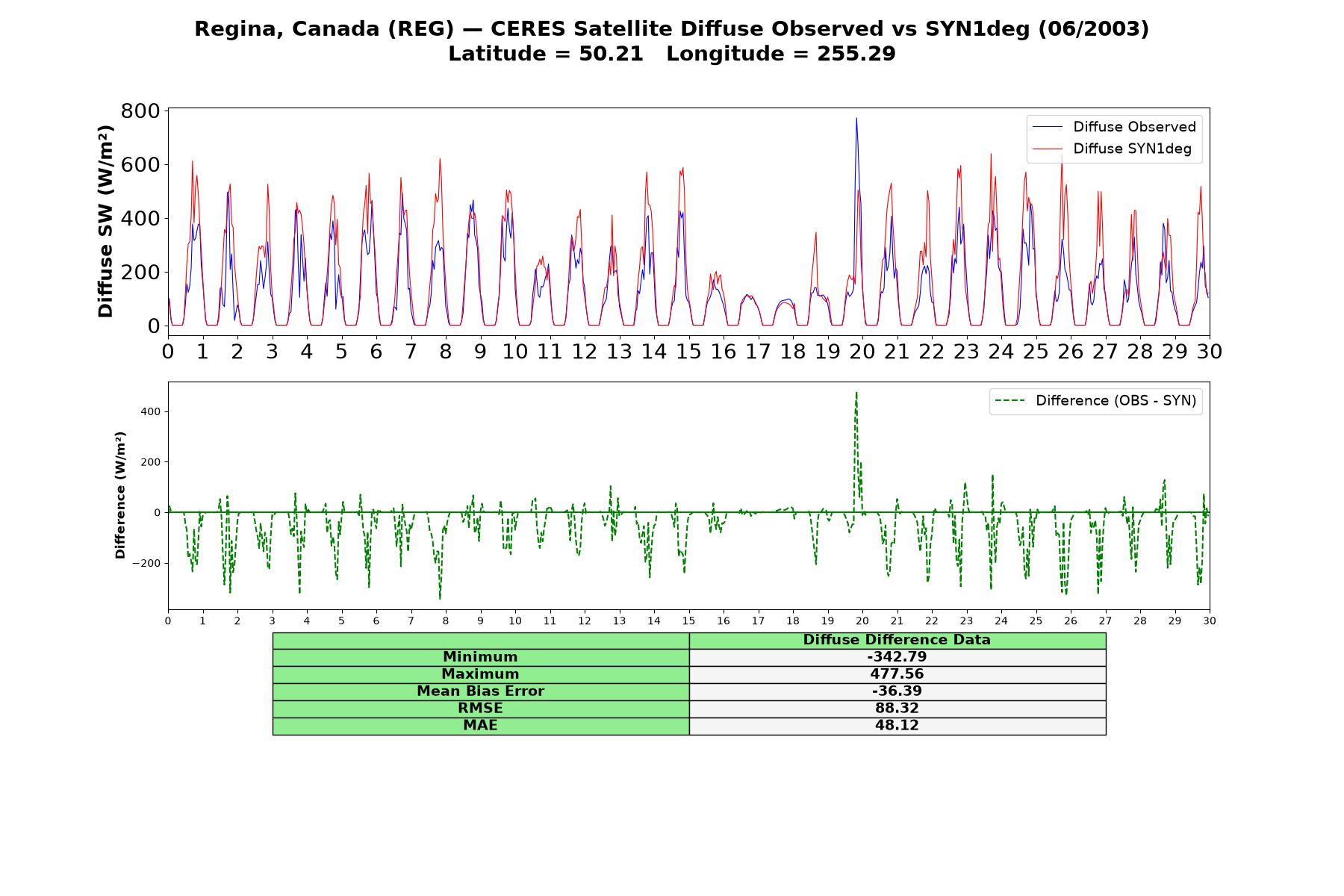Click the Diffuse Difference Data header cell
This screenshot has height=896, width=1344.
tap(897, 640)
